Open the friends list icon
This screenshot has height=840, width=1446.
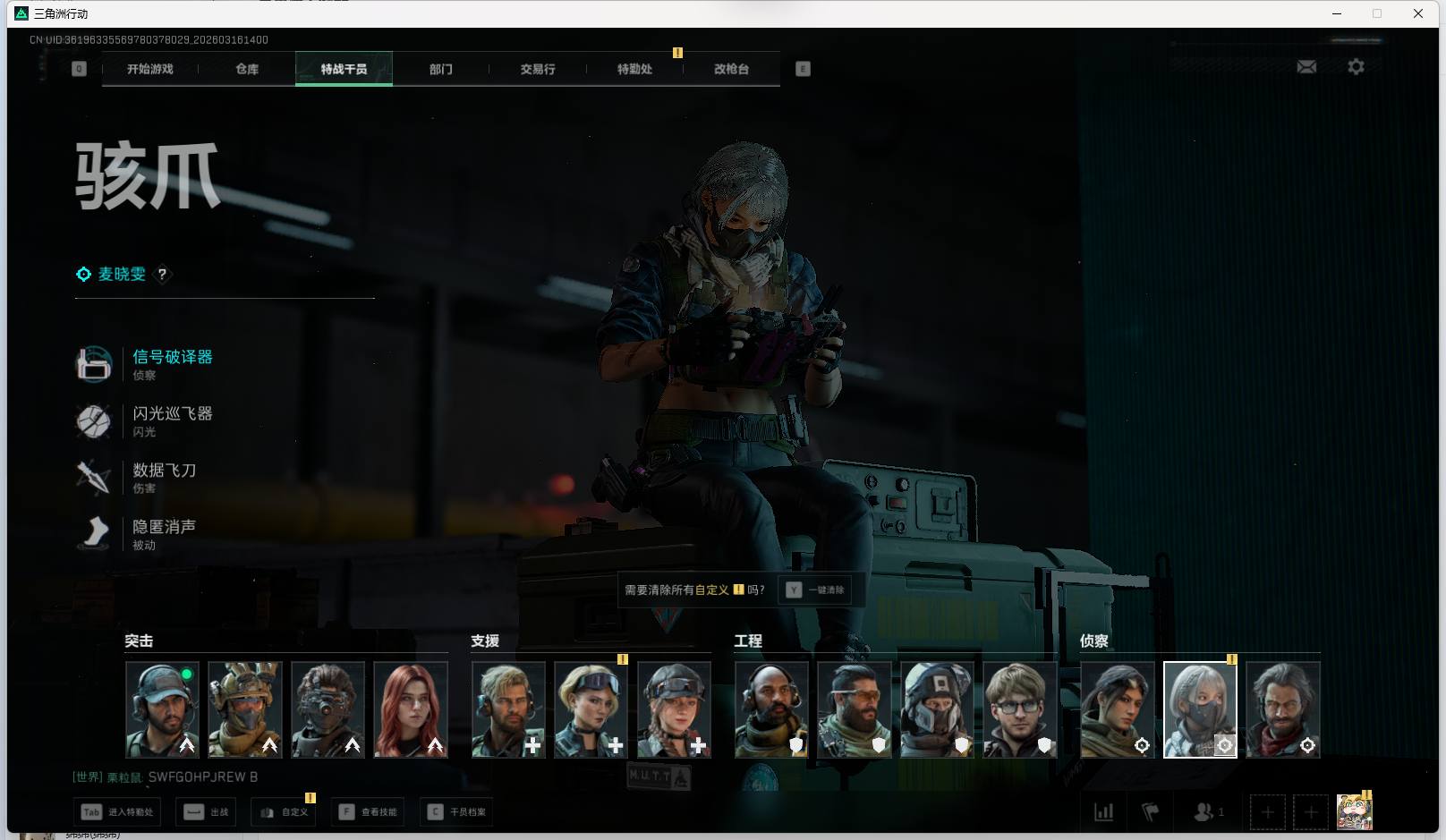1208,812
